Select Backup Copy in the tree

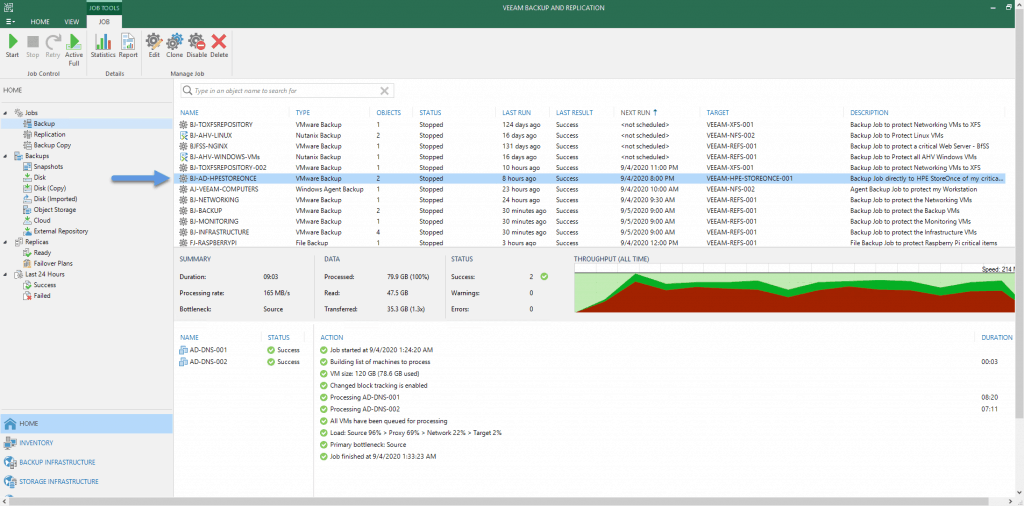point(46,145)
